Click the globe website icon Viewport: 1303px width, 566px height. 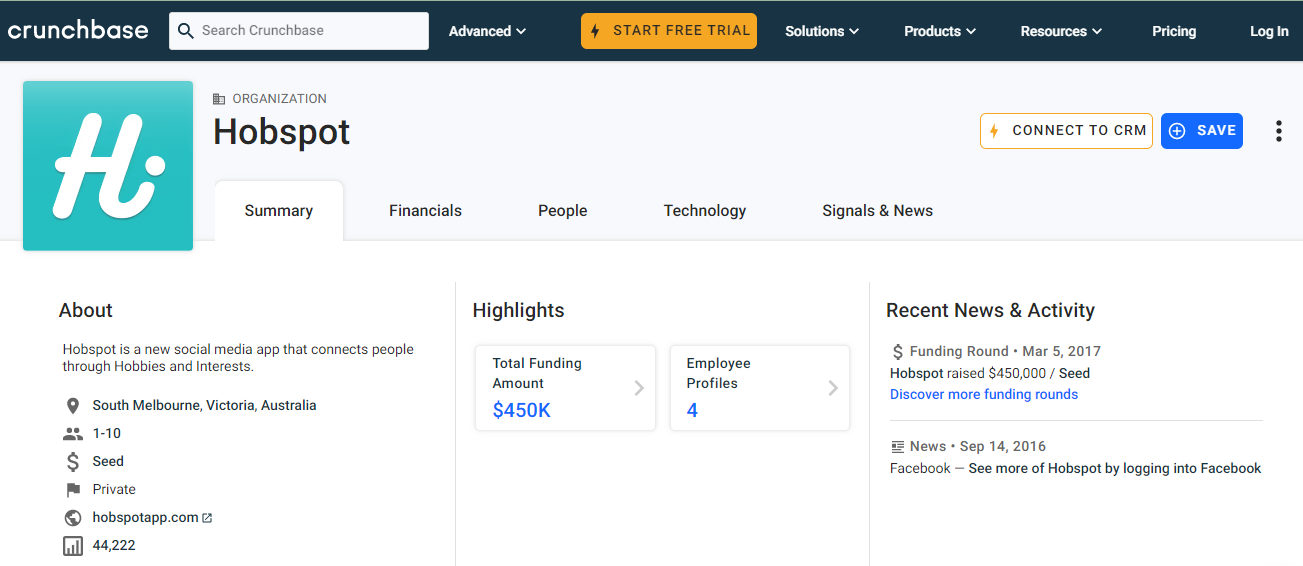pyautogui.click(x=72, y=518)
